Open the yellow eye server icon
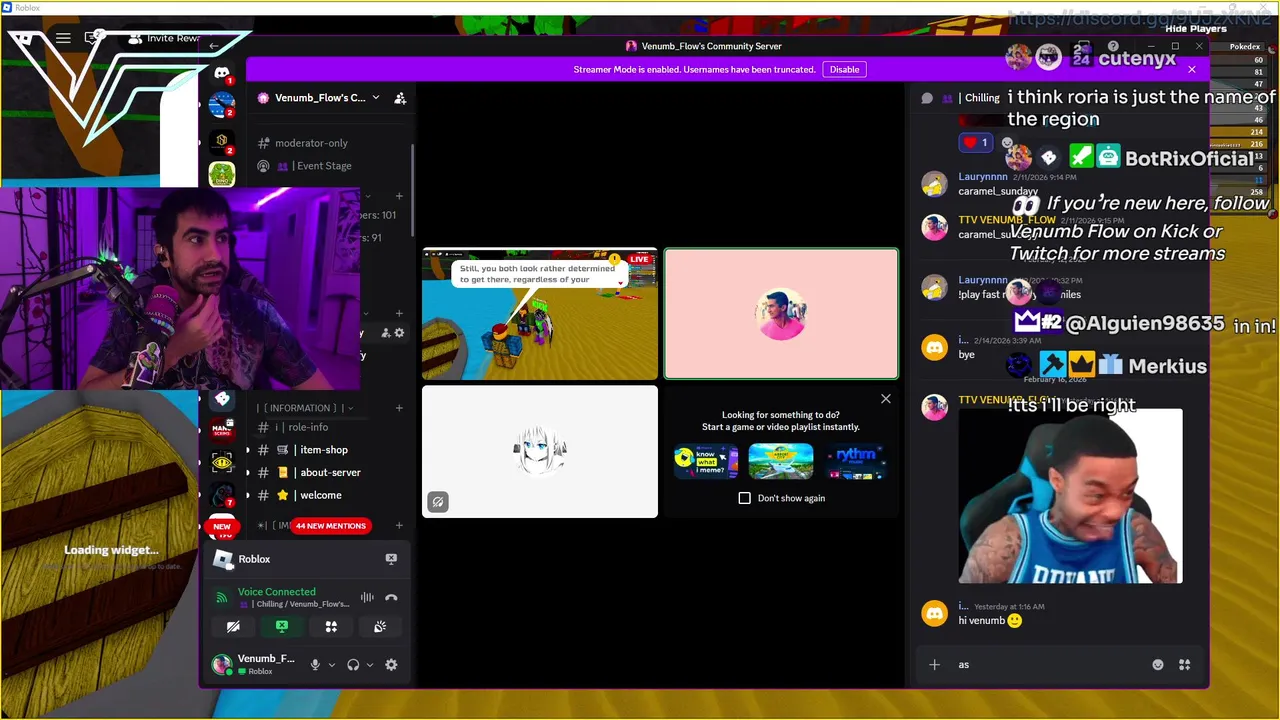 (222, 463)
